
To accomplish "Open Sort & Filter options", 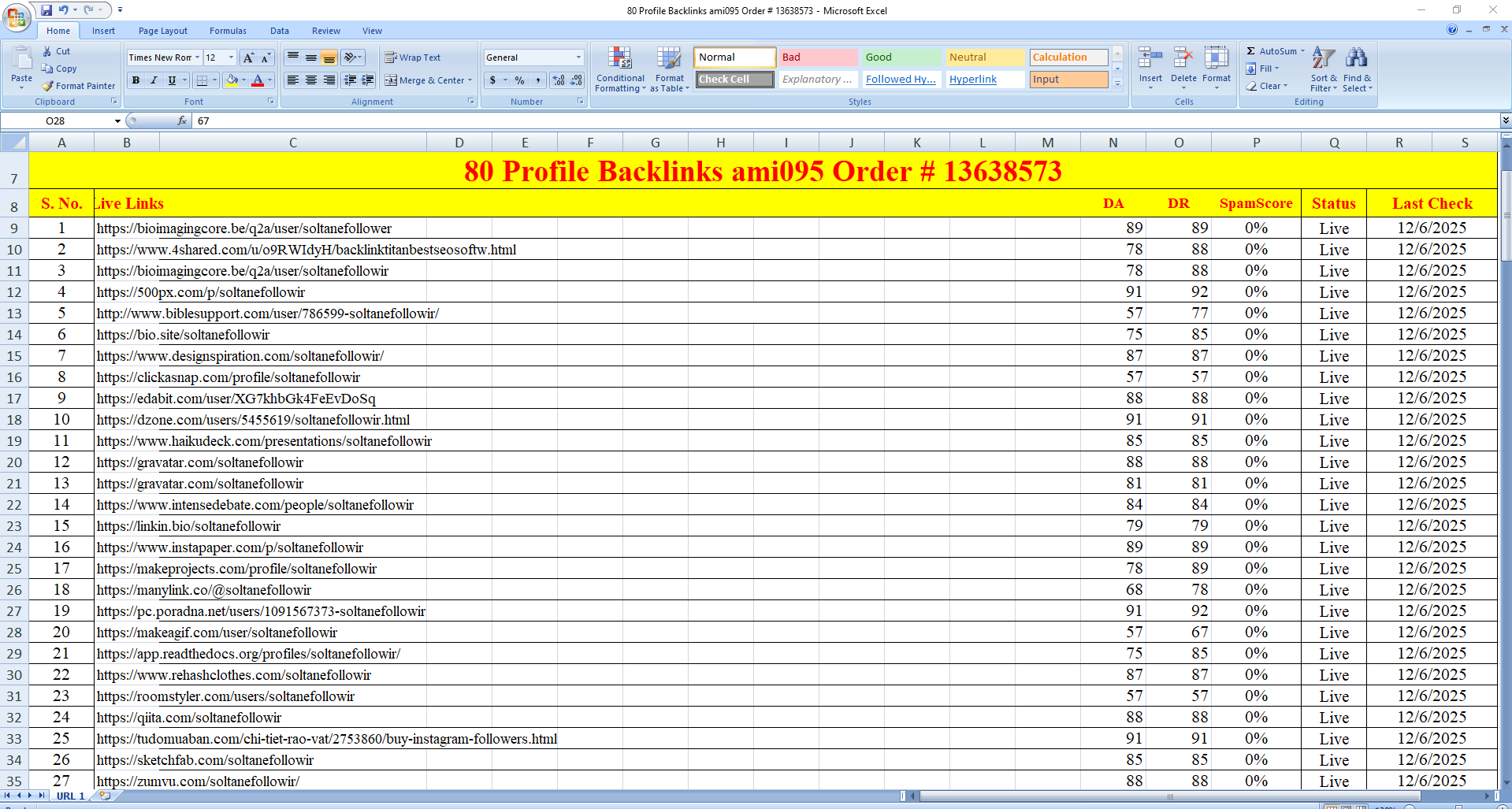I will coord(1322,69).
